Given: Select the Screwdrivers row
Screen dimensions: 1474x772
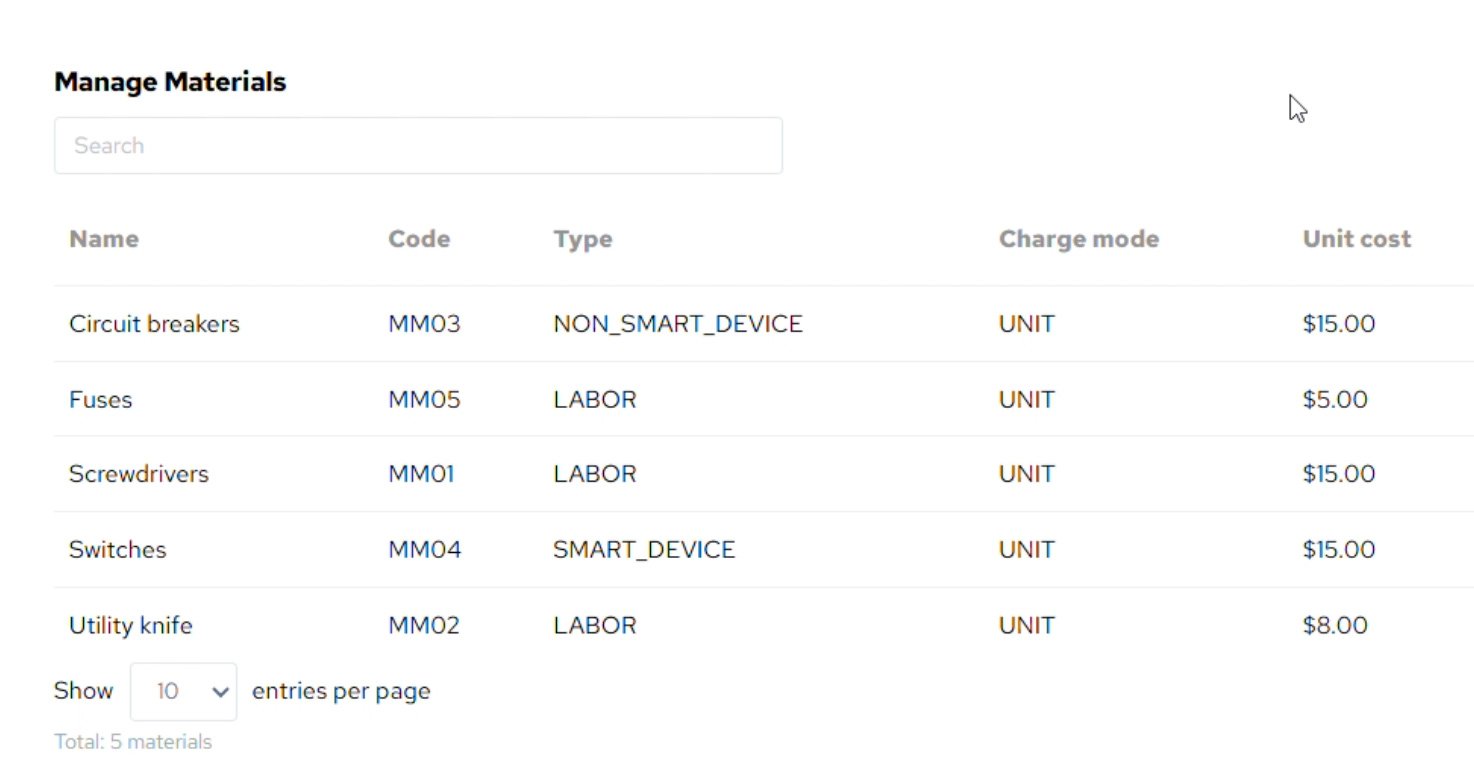Looking at the screenshot, I should tap(138, 474).
